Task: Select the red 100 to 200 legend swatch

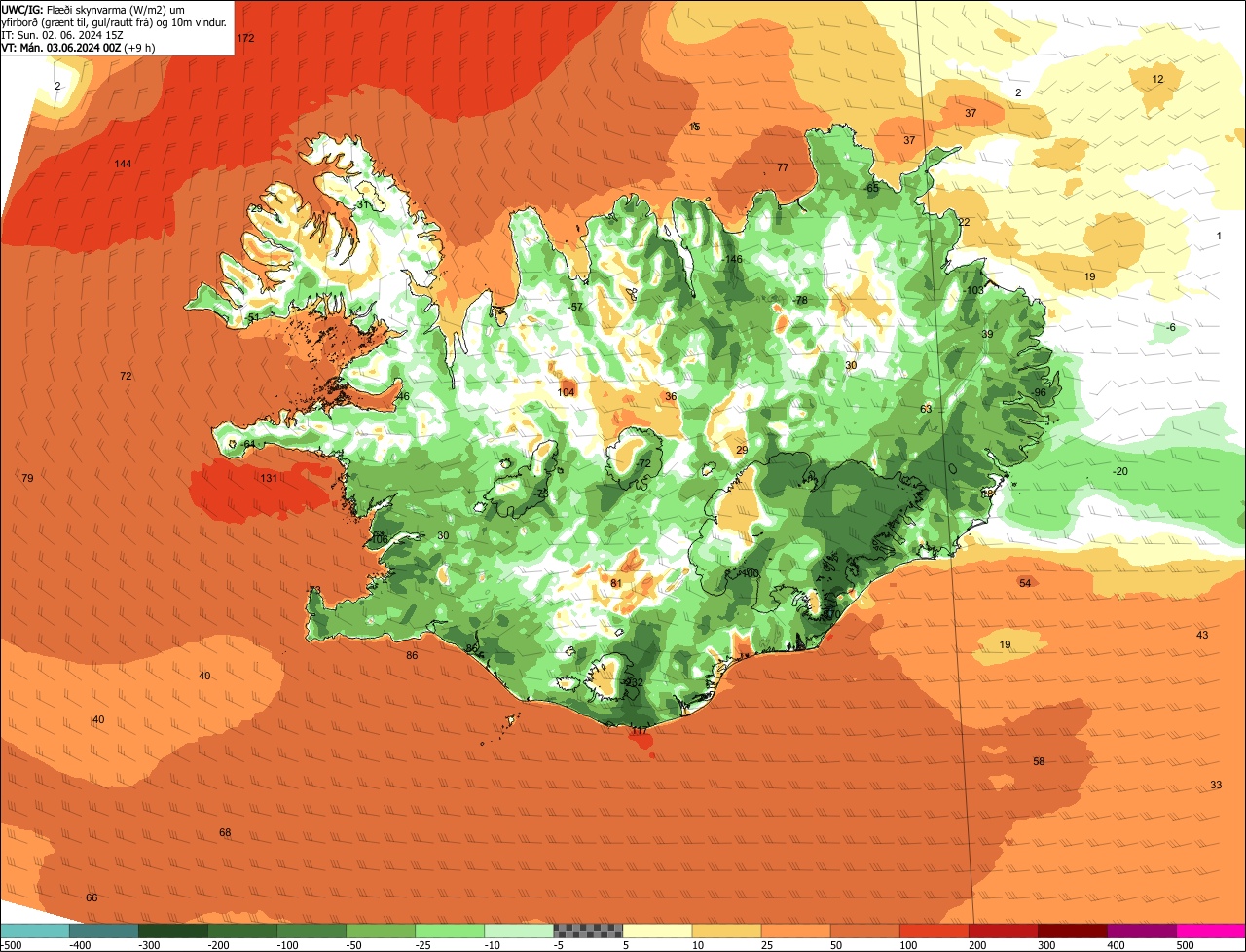Action: tap(934, 931)
